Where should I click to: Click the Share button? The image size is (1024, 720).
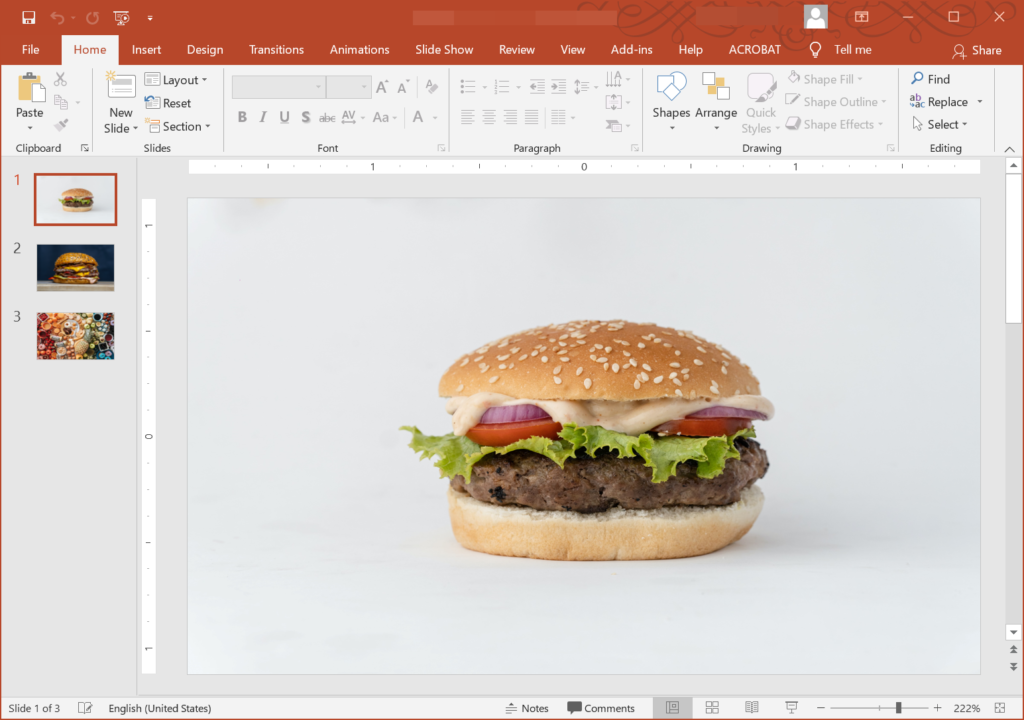pos(977,50)
